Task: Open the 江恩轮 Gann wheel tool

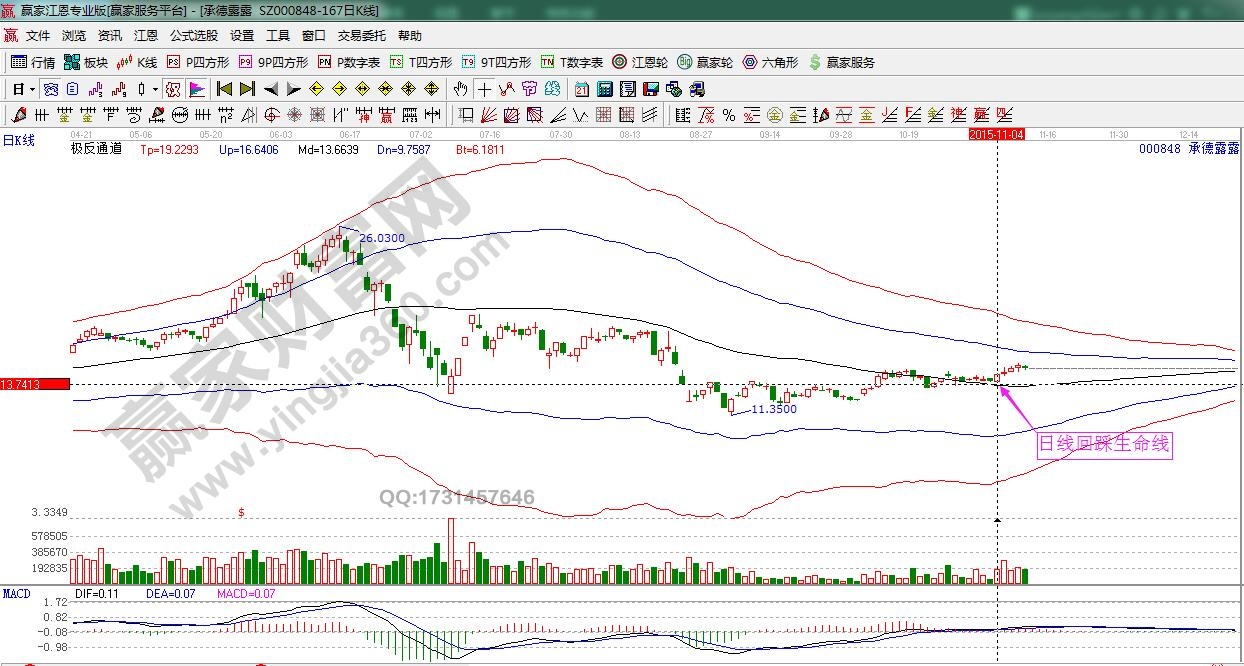Action: coord(640,62)
